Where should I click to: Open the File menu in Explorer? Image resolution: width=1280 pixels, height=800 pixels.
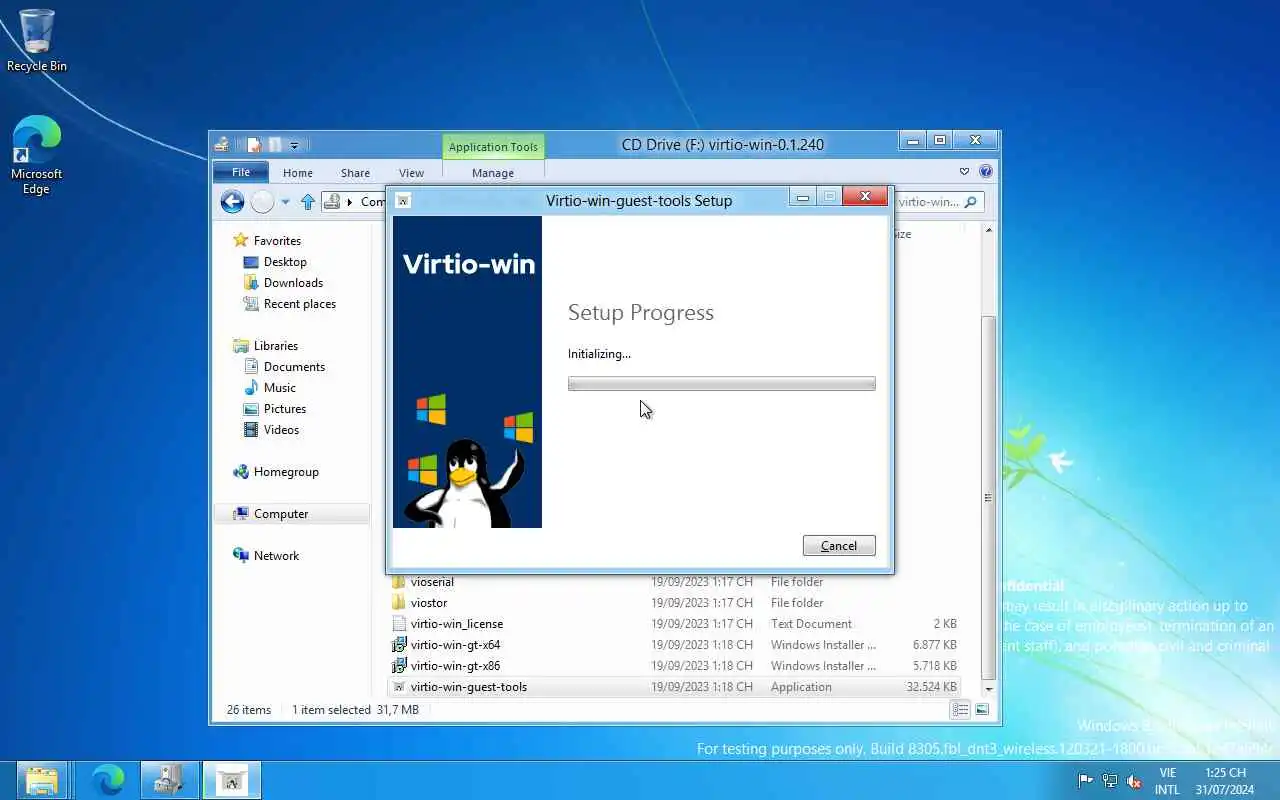click(241, 172)
